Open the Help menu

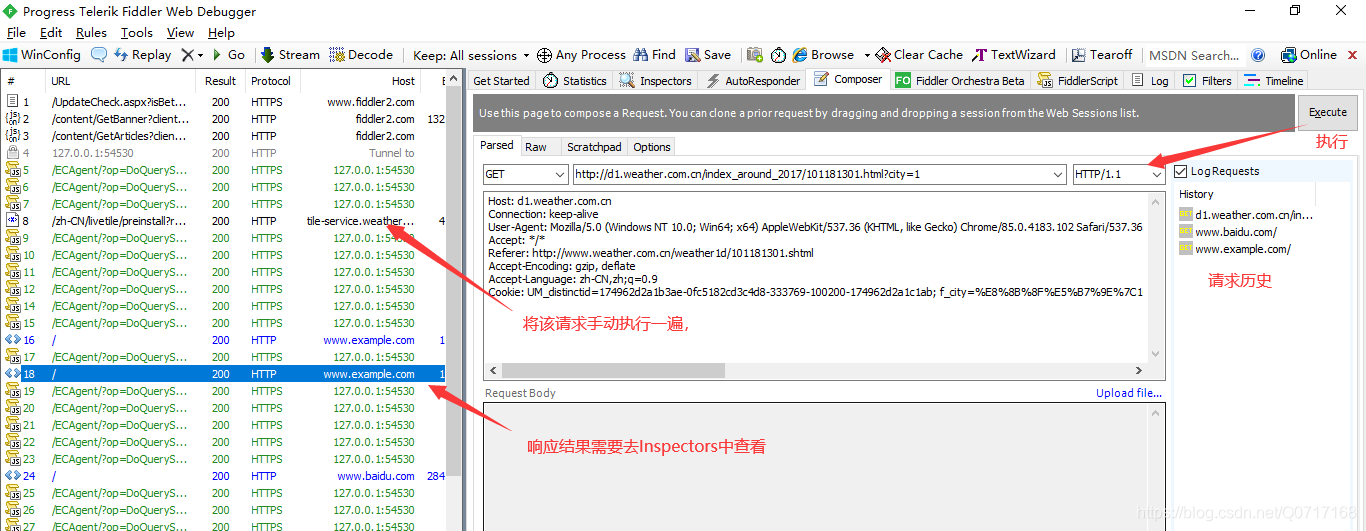click(x=221, y=33)
